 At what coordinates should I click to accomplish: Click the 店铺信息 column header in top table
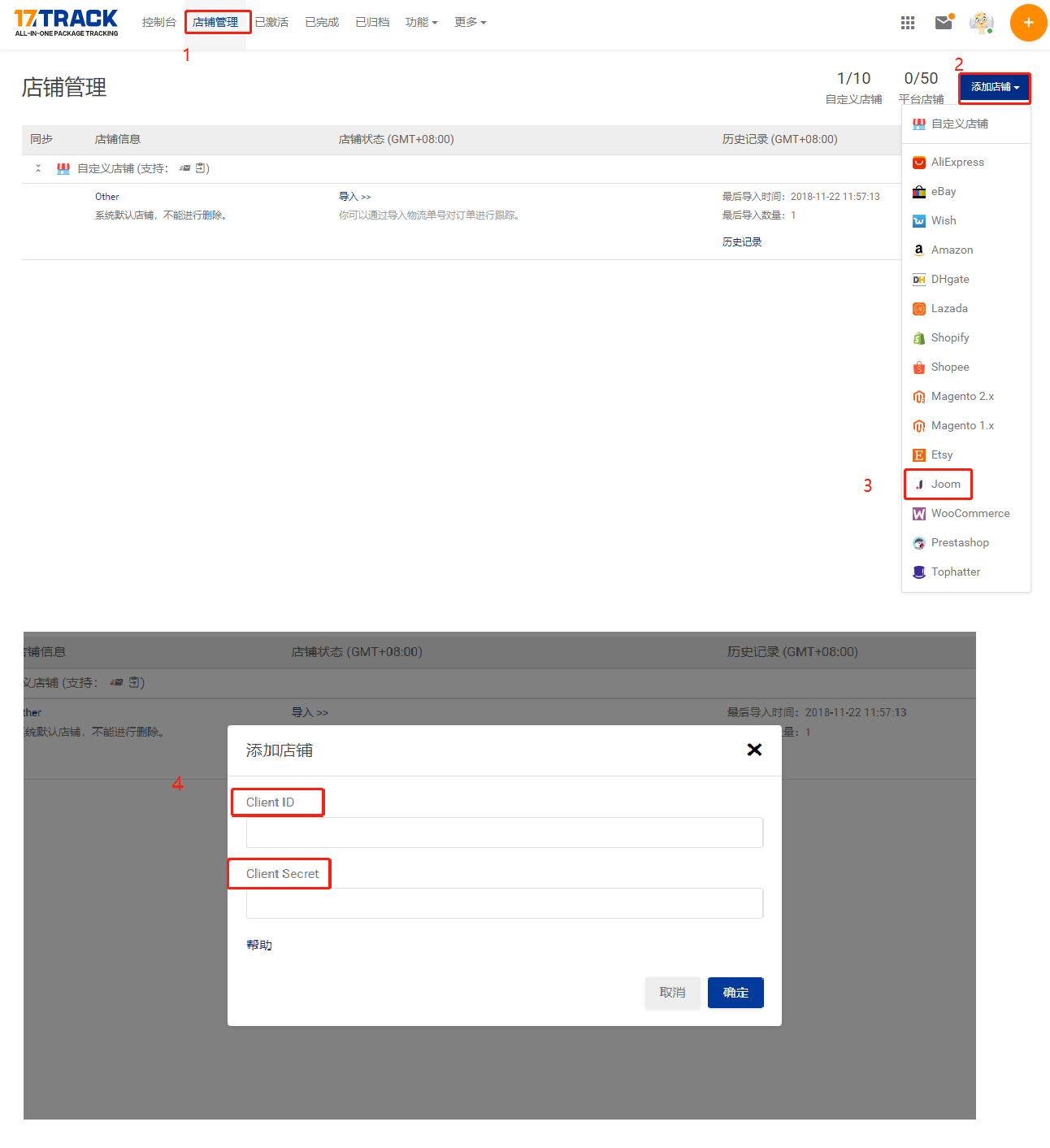click(x=118, y=140)
